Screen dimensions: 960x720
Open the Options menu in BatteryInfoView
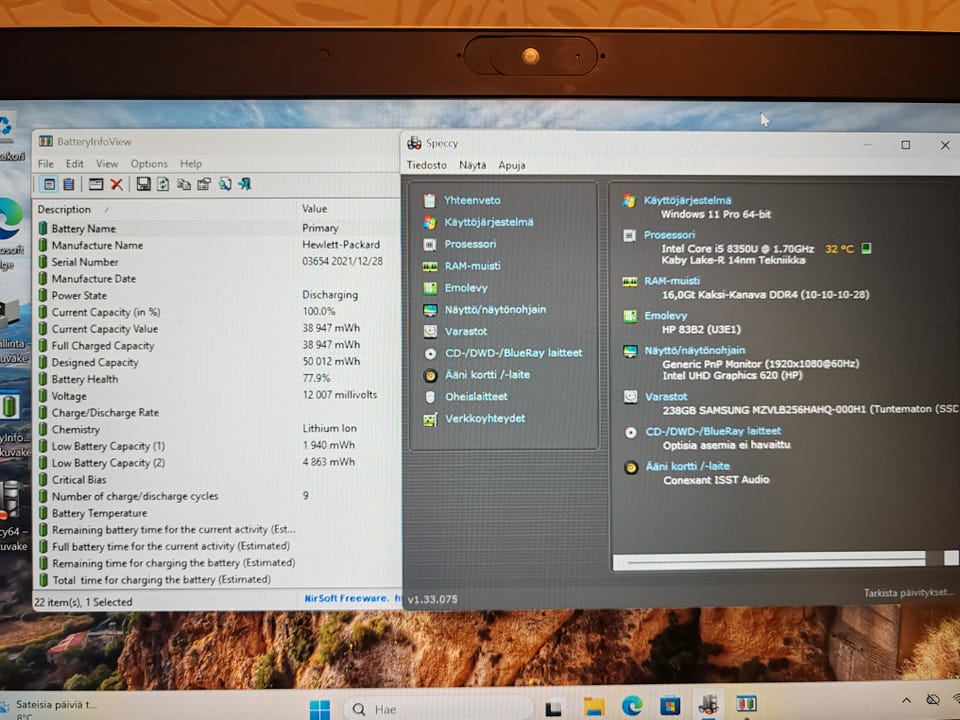tap(149, 163)
